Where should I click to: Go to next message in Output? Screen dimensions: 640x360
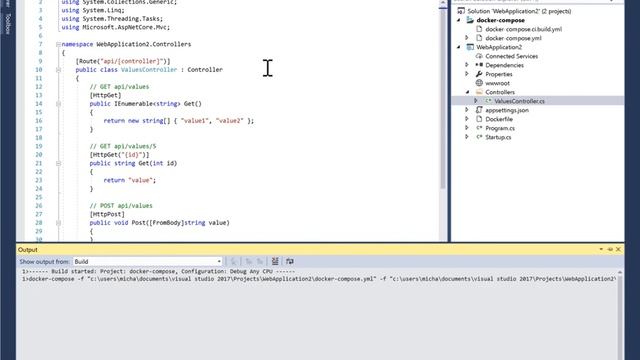pos(260,261)
